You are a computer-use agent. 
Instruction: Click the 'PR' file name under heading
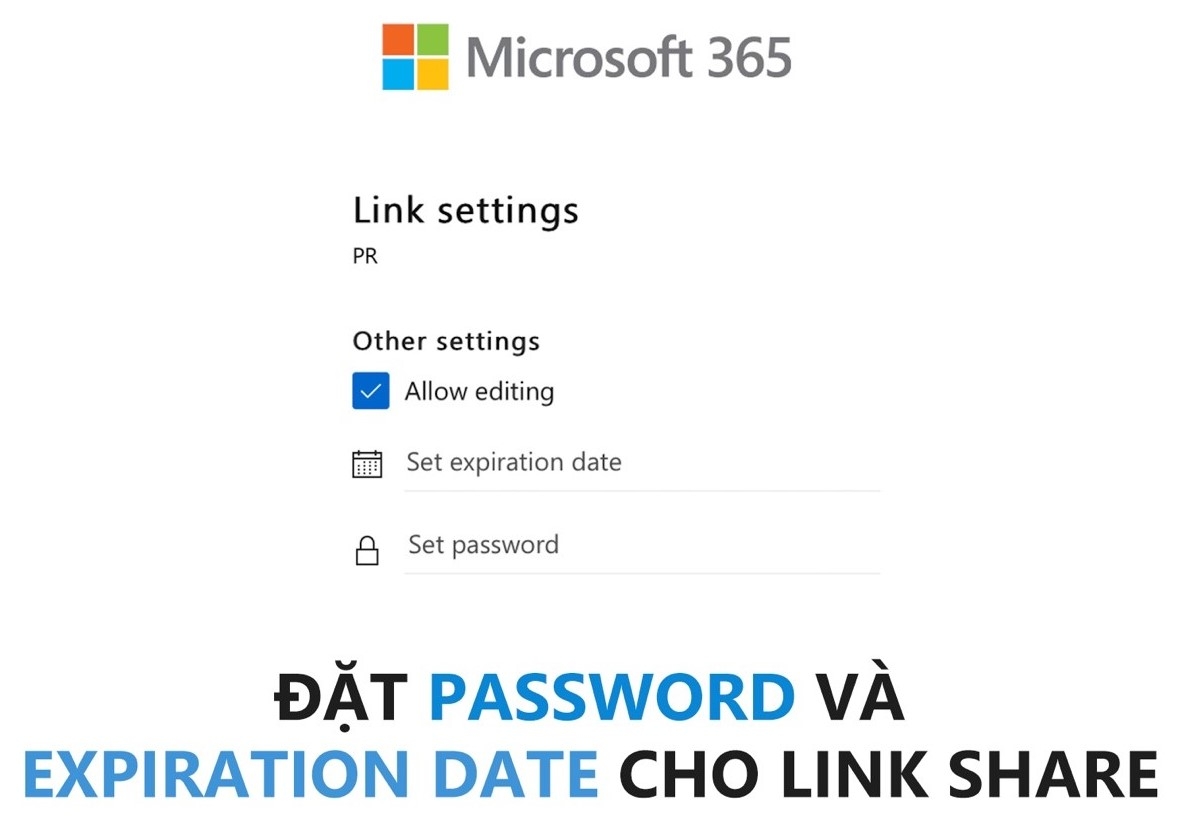pos(365,257)
